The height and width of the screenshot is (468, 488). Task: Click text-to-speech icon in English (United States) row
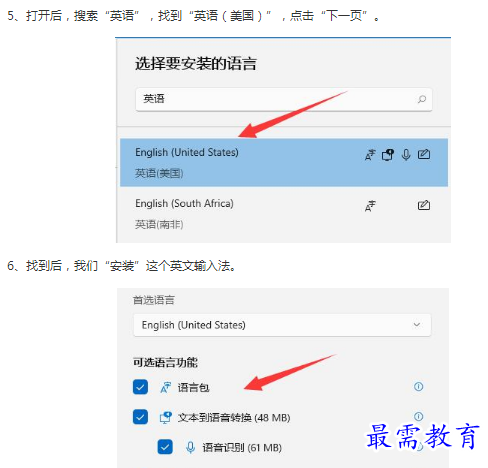click(388, 155)
